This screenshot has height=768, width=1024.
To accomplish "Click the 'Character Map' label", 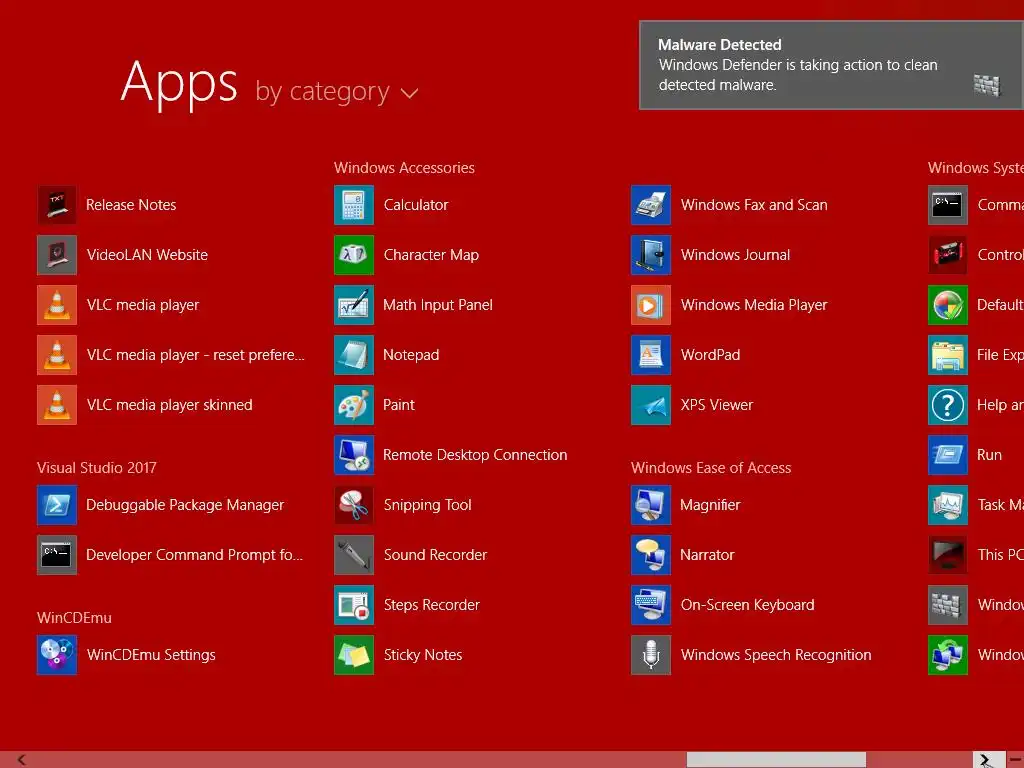I will coord(431,255).
